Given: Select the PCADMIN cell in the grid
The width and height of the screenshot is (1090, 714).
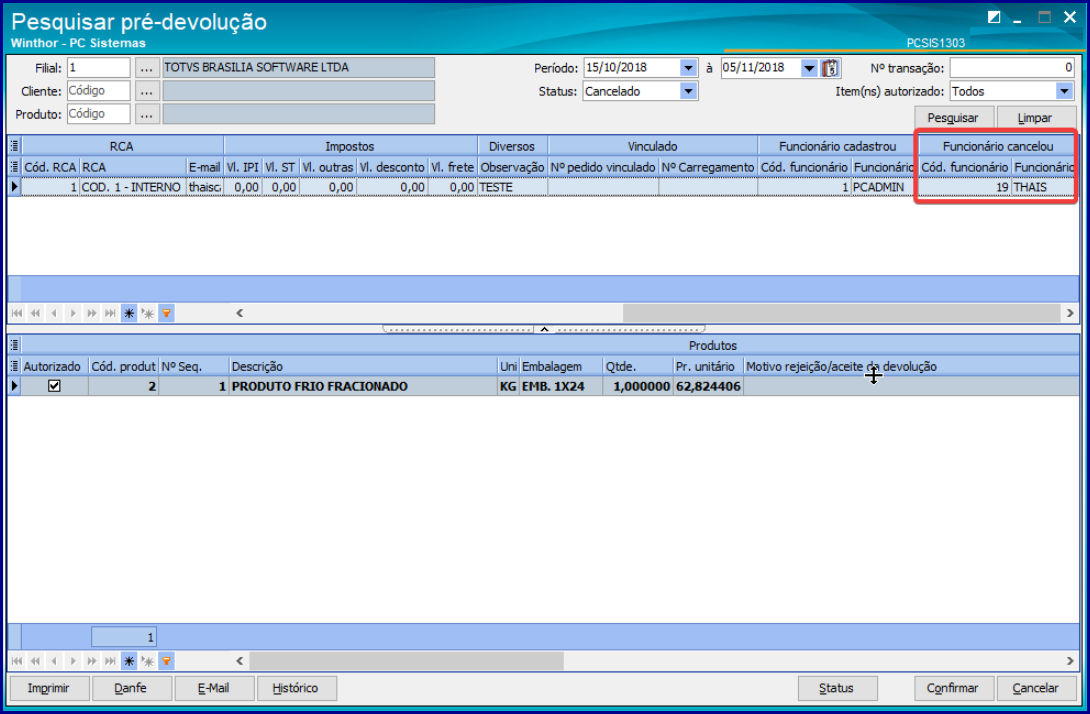Looking at the screenshot, I should point(882,187).
